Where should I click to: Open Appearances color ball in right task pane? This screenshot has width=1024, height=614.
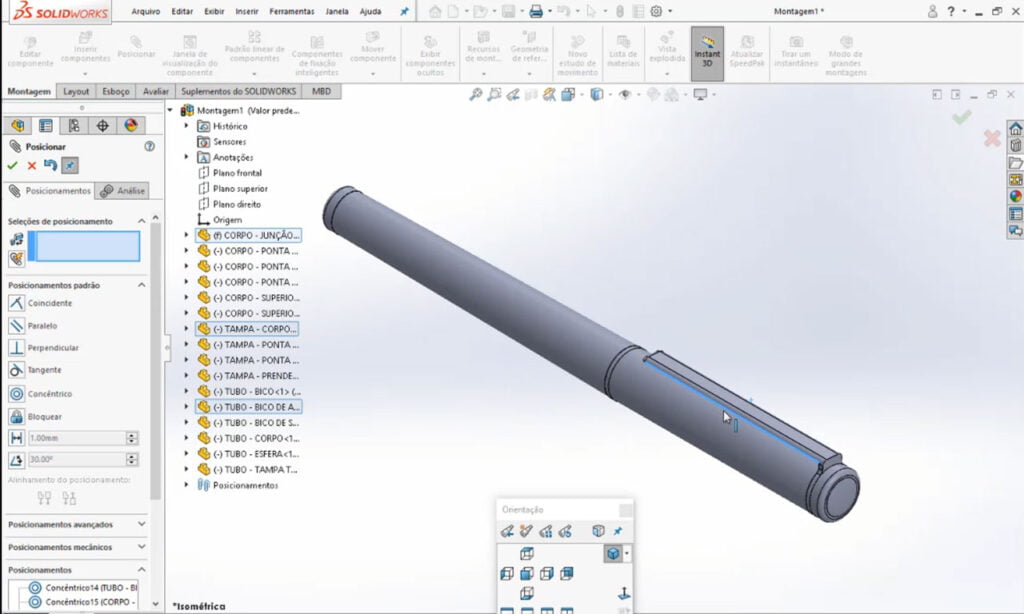[x=1016, y=196]
